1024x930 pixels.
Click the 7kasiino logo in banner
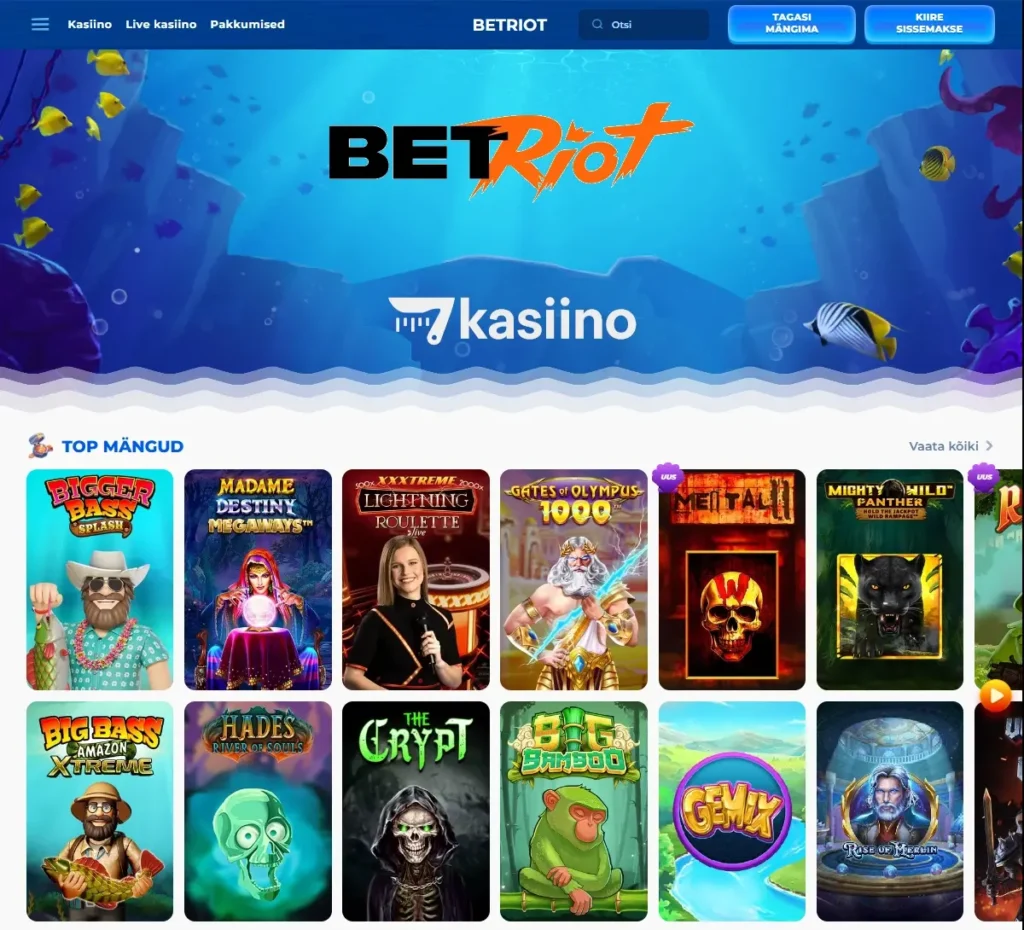512,321
